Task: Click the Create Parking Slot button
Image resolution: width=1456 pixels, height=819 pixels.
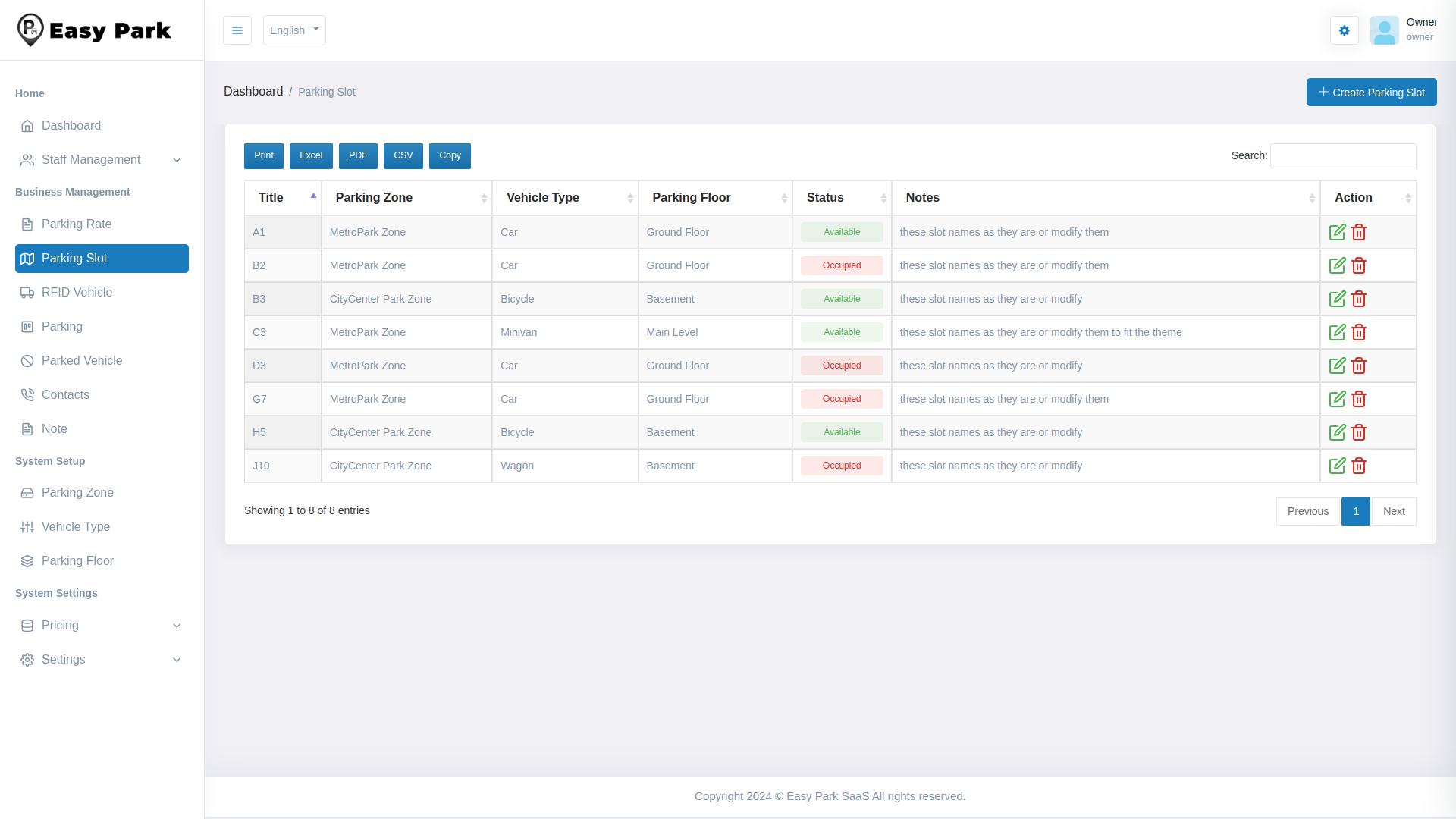Action: 1371,92
